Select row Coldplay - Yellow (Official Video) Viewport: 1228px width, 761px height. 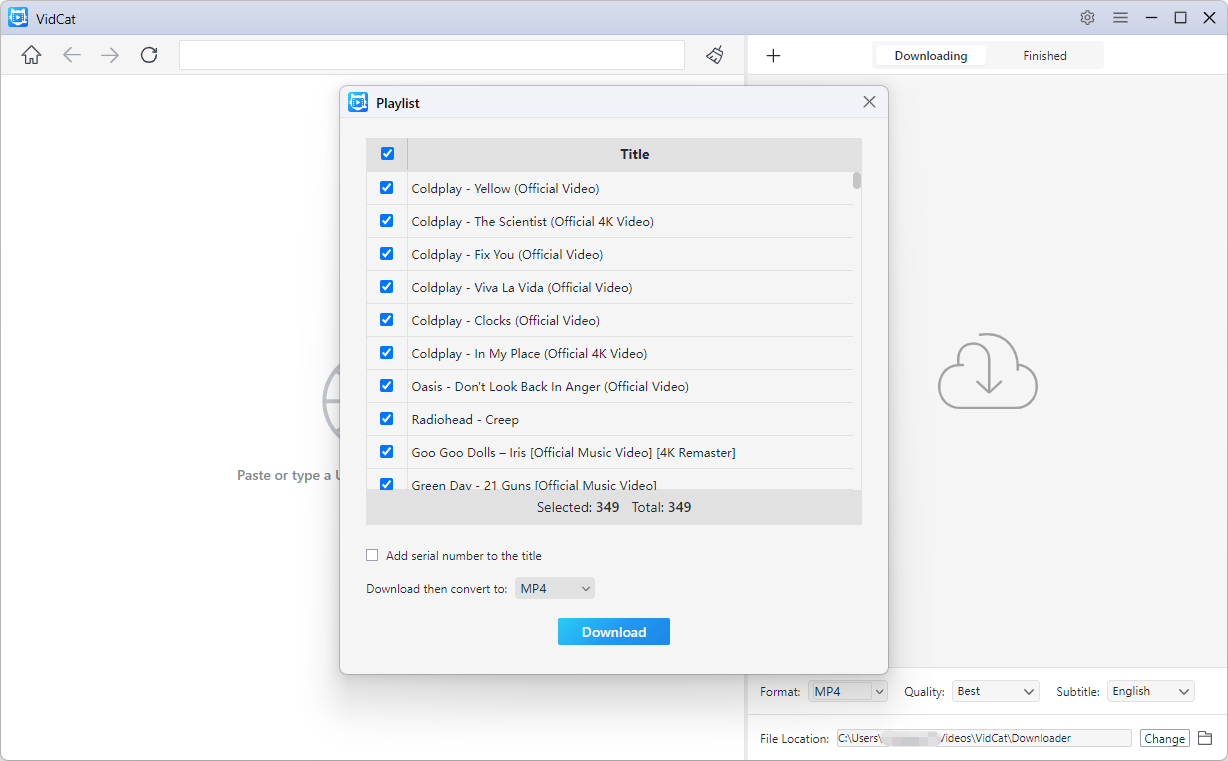pyautogui.click(x=610, y=188)
